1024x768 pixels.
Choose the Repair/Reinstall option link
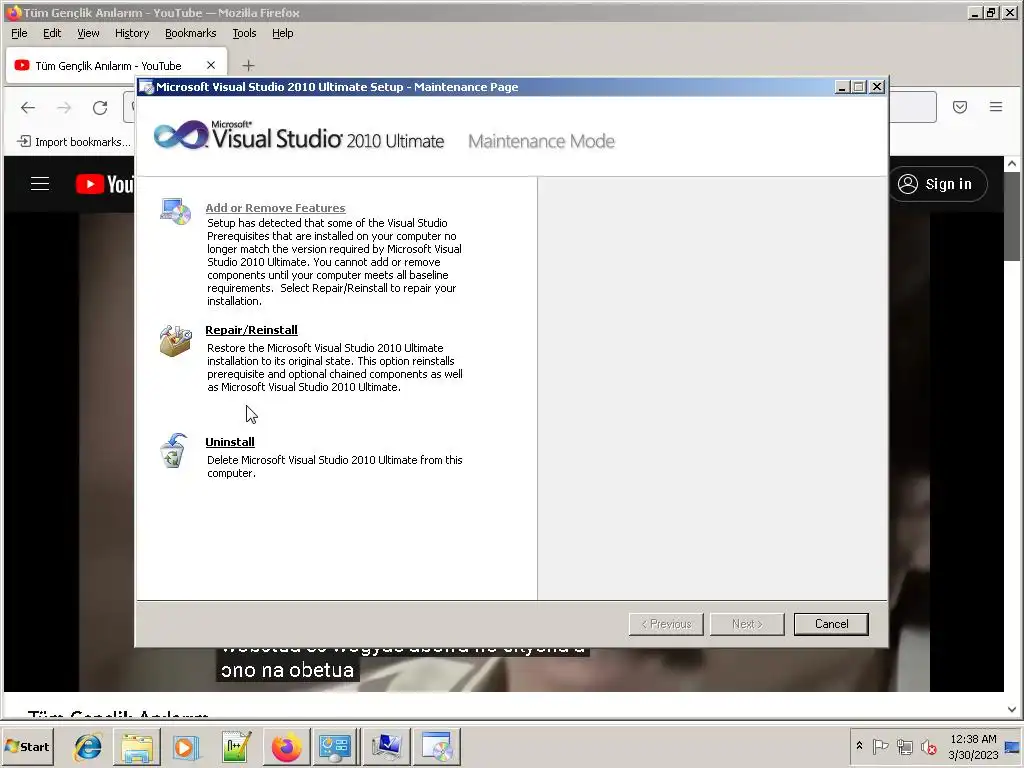click(x=251, y=330)
